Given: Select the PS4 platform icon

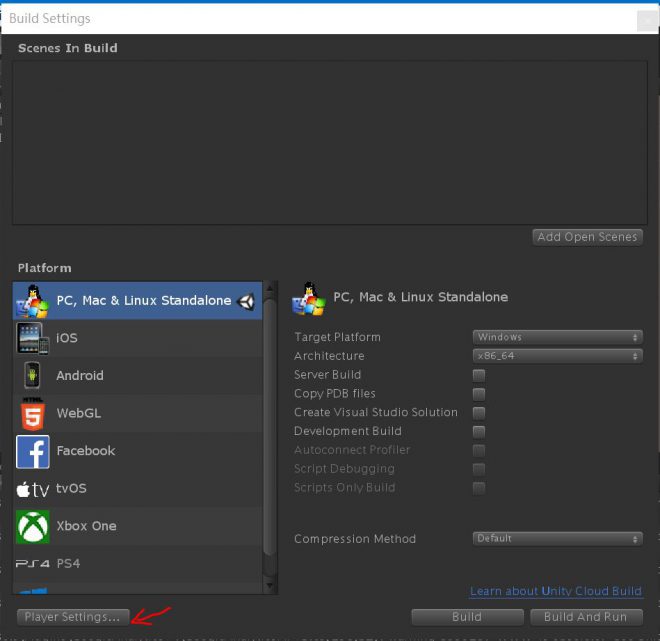Looking at the screenshot, I should point(32,564).
